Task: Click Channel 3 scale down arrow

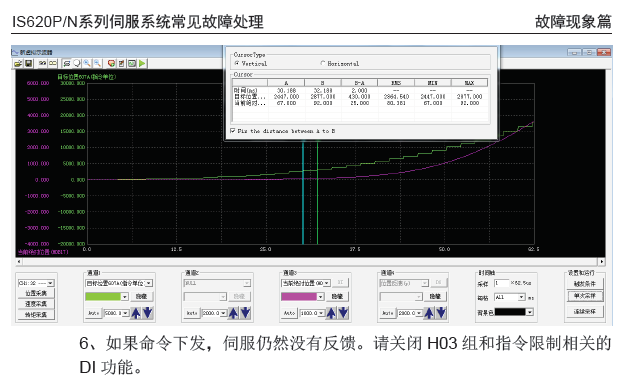Action: (343, 313)
